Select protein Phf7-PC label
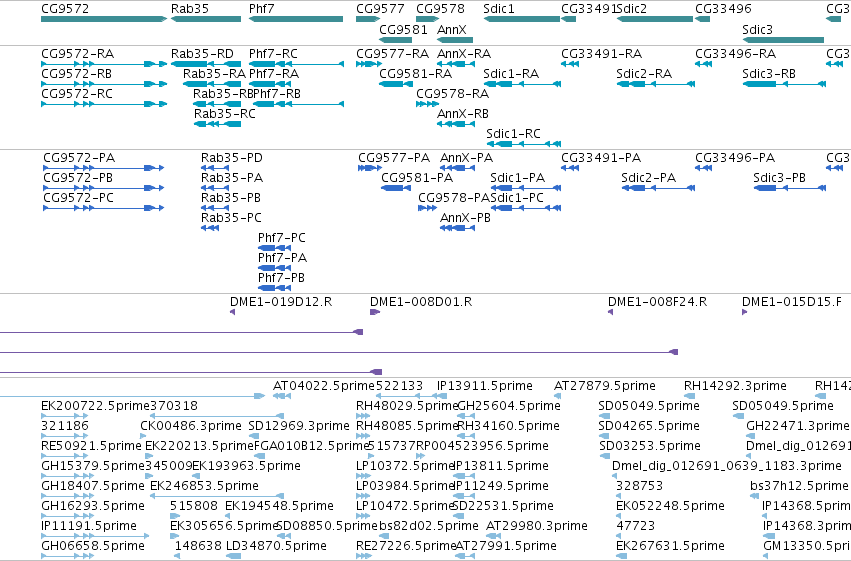 tap(282, 238)
